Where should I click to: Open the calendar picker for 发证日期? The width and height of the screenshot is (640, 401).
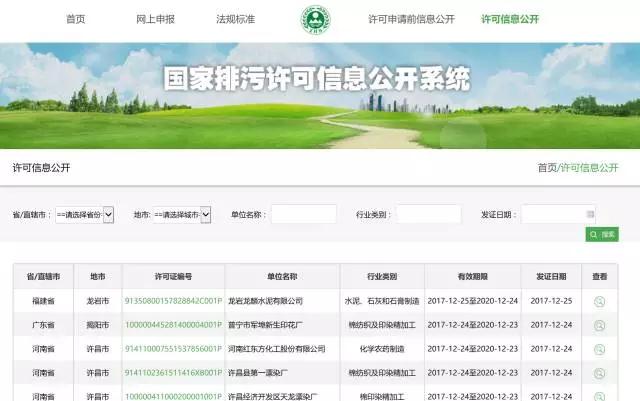point(590,214)
